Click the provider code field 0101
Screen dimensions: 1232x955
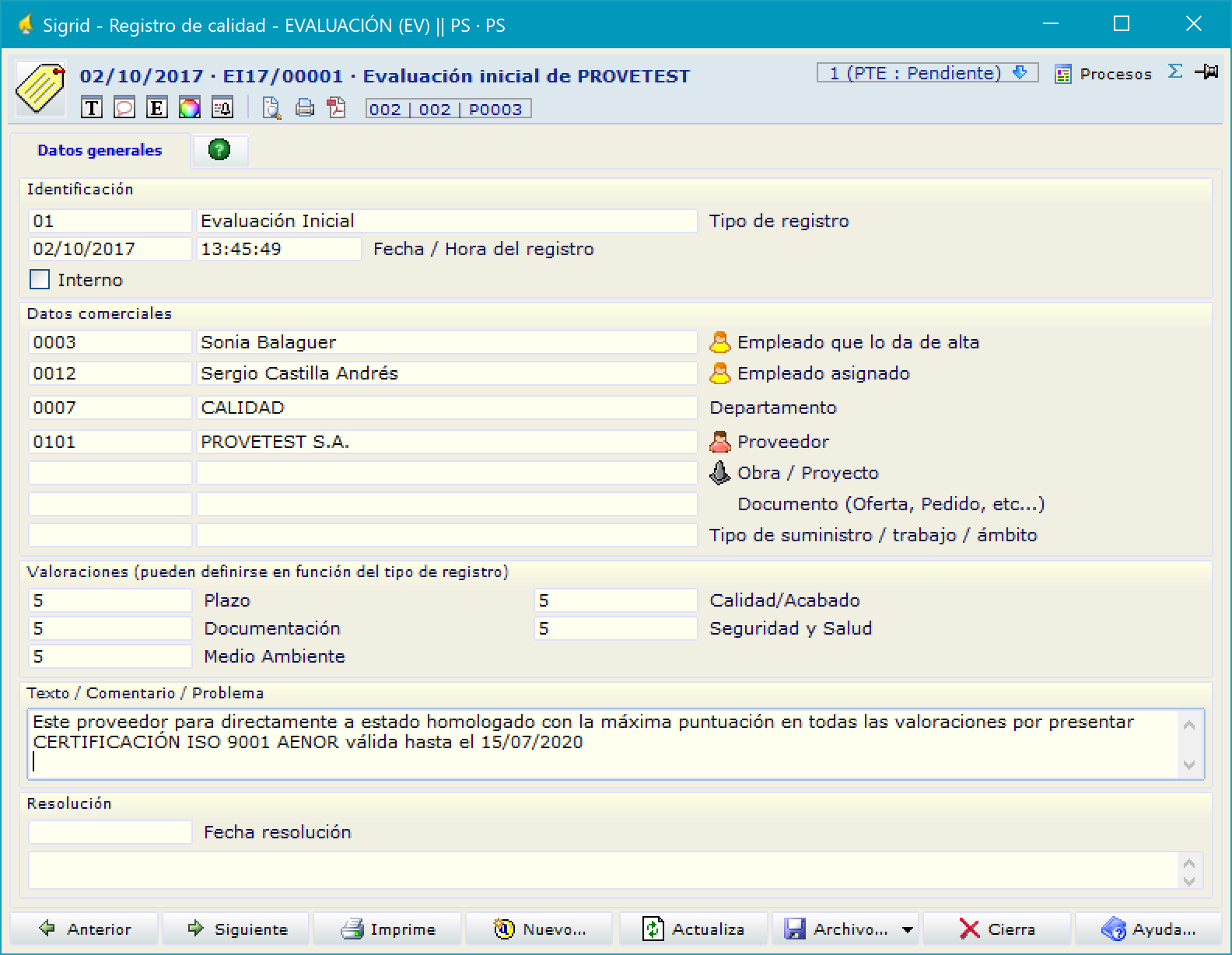point(110,442)
